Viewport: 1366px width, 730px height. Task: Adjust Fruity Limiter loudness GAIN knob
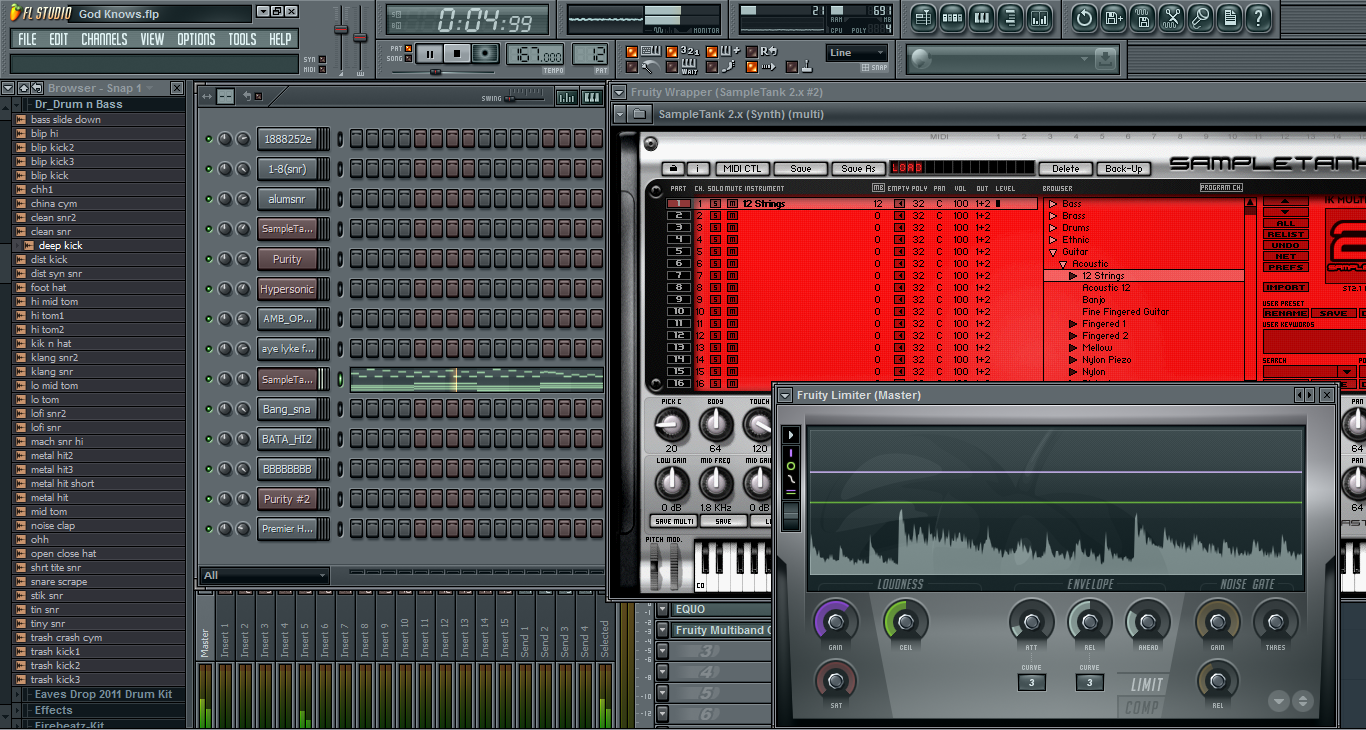pos(835,622)
